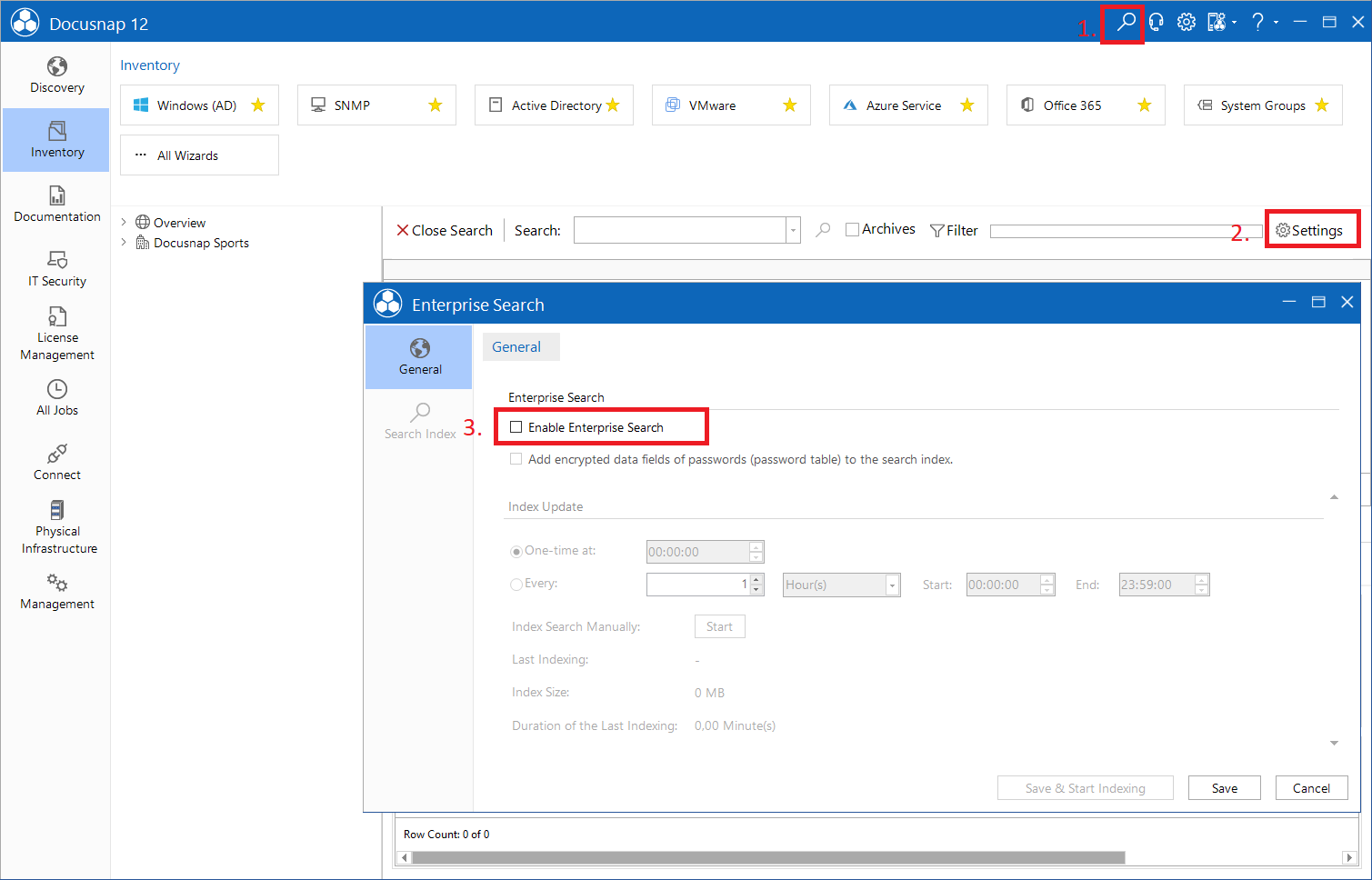Select Inventory in the sidebar
Image resolution: width=1372 pixels, height=880 pixels.
56,140
